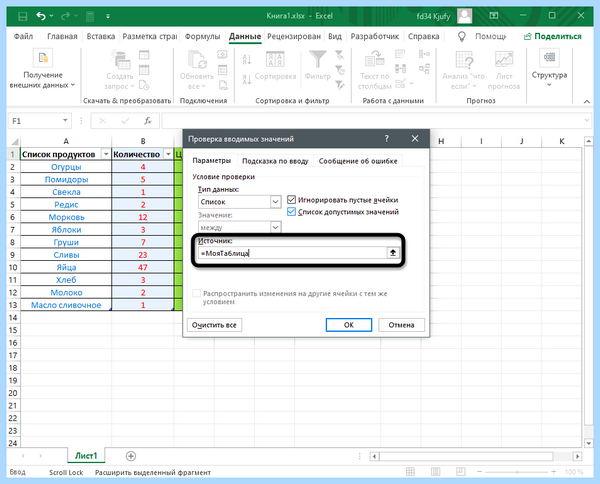
Task: Click column header K
Action: pos(562,141)
